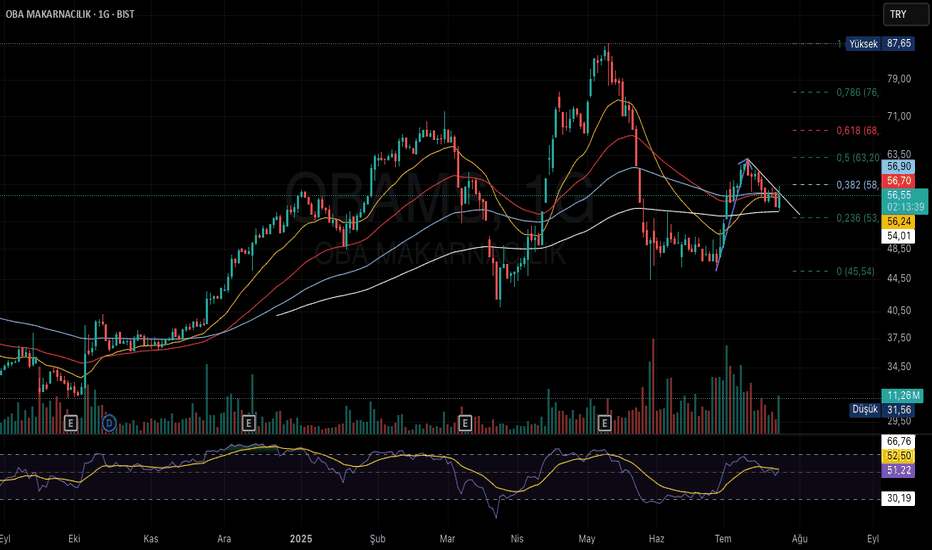Click 37,50 on the price axis

(899, 338)
